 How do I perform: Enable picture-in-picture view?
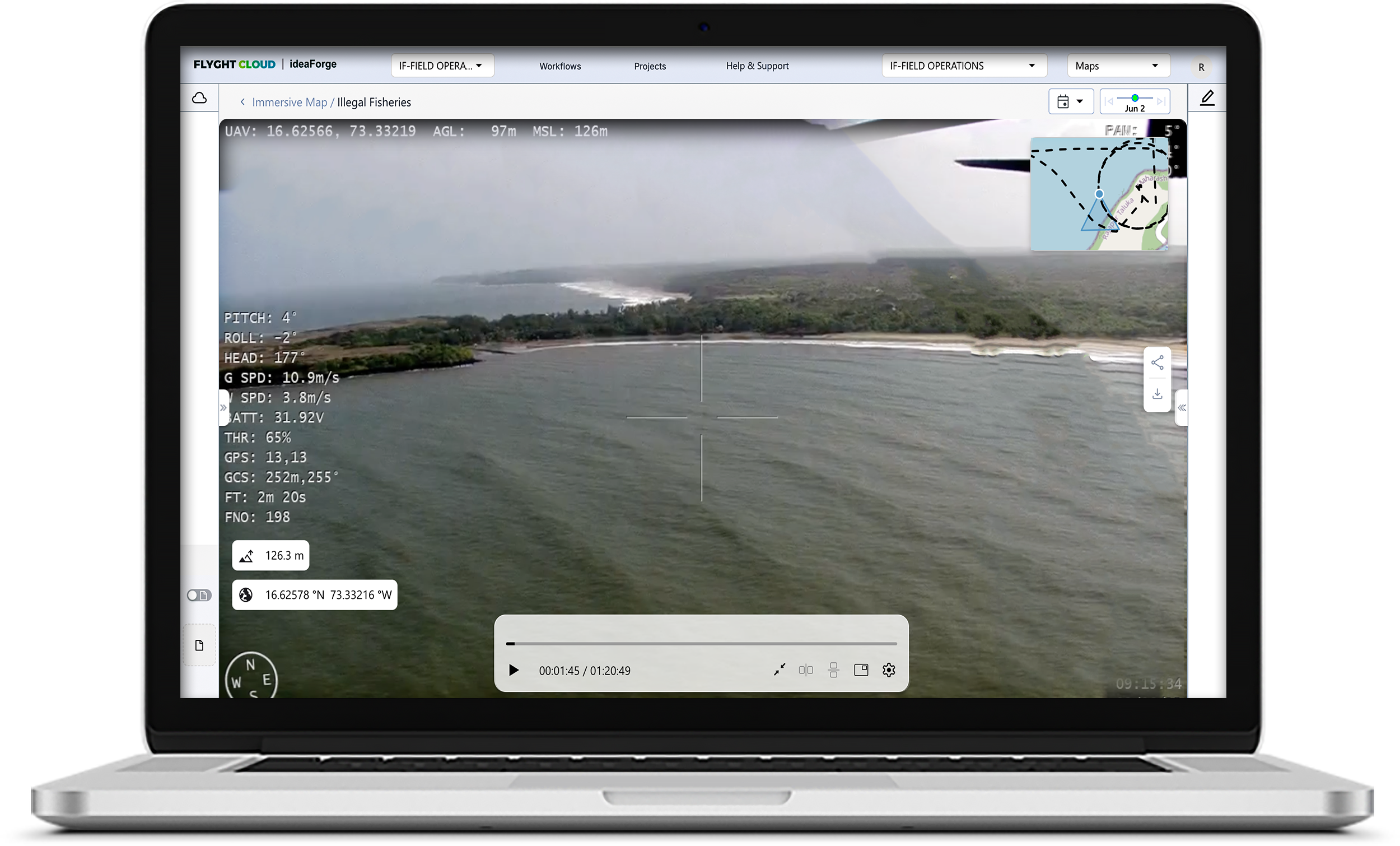coord(861,670)
